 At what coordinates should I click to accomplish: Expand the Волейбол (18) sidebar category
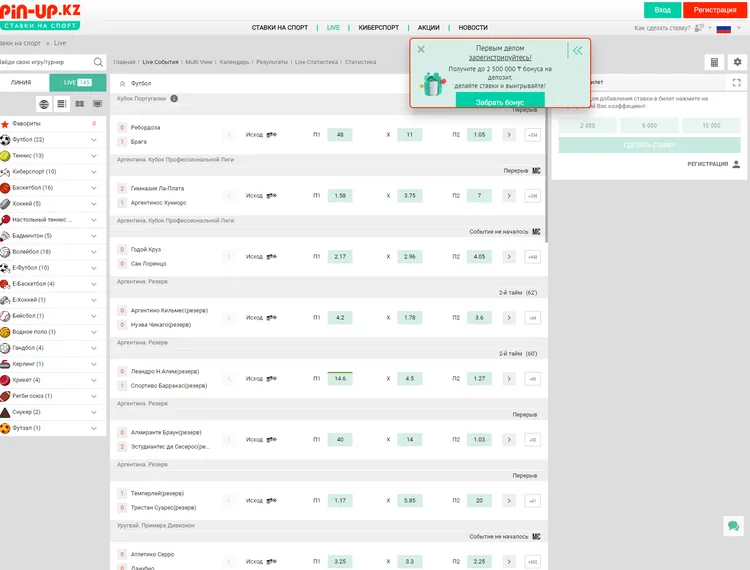pos(94,252)
